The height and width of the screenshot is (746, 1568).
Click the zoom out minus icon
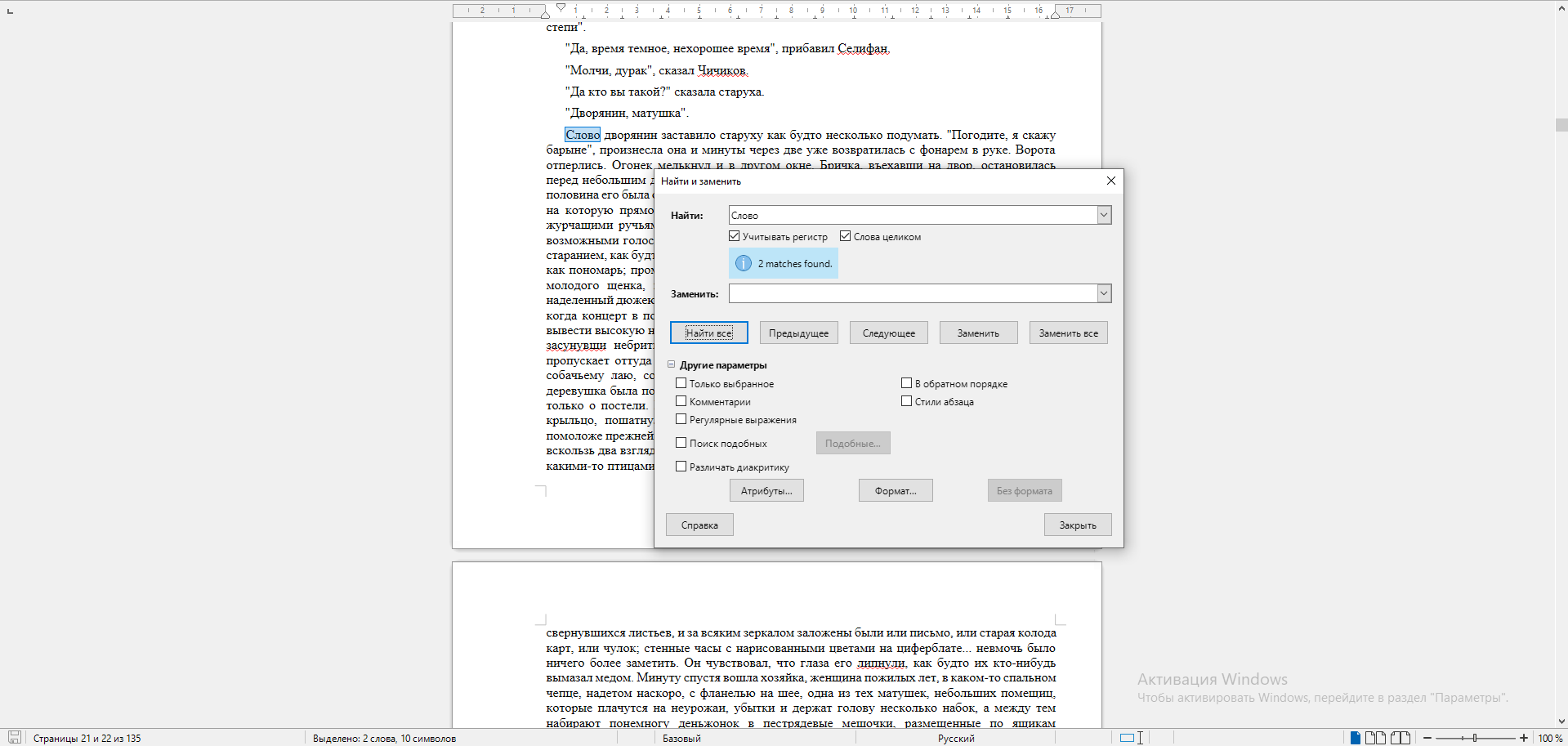tap(1427, 738)
